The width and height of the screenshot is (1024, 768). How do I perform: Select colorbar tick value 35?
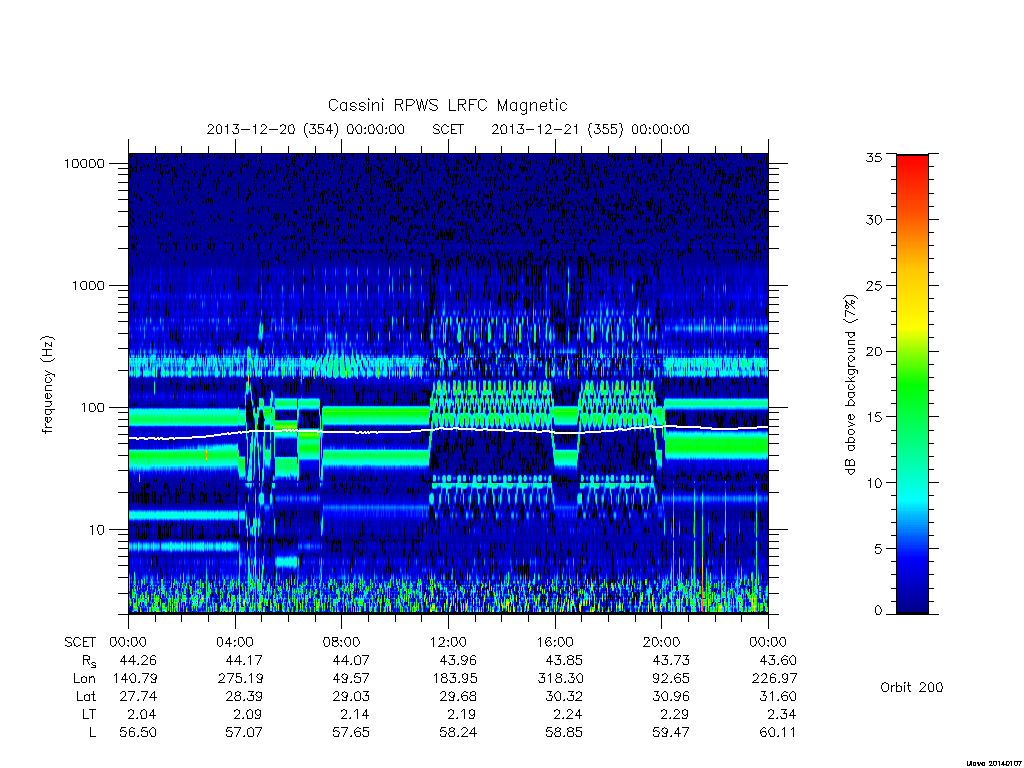pos(873,157)
